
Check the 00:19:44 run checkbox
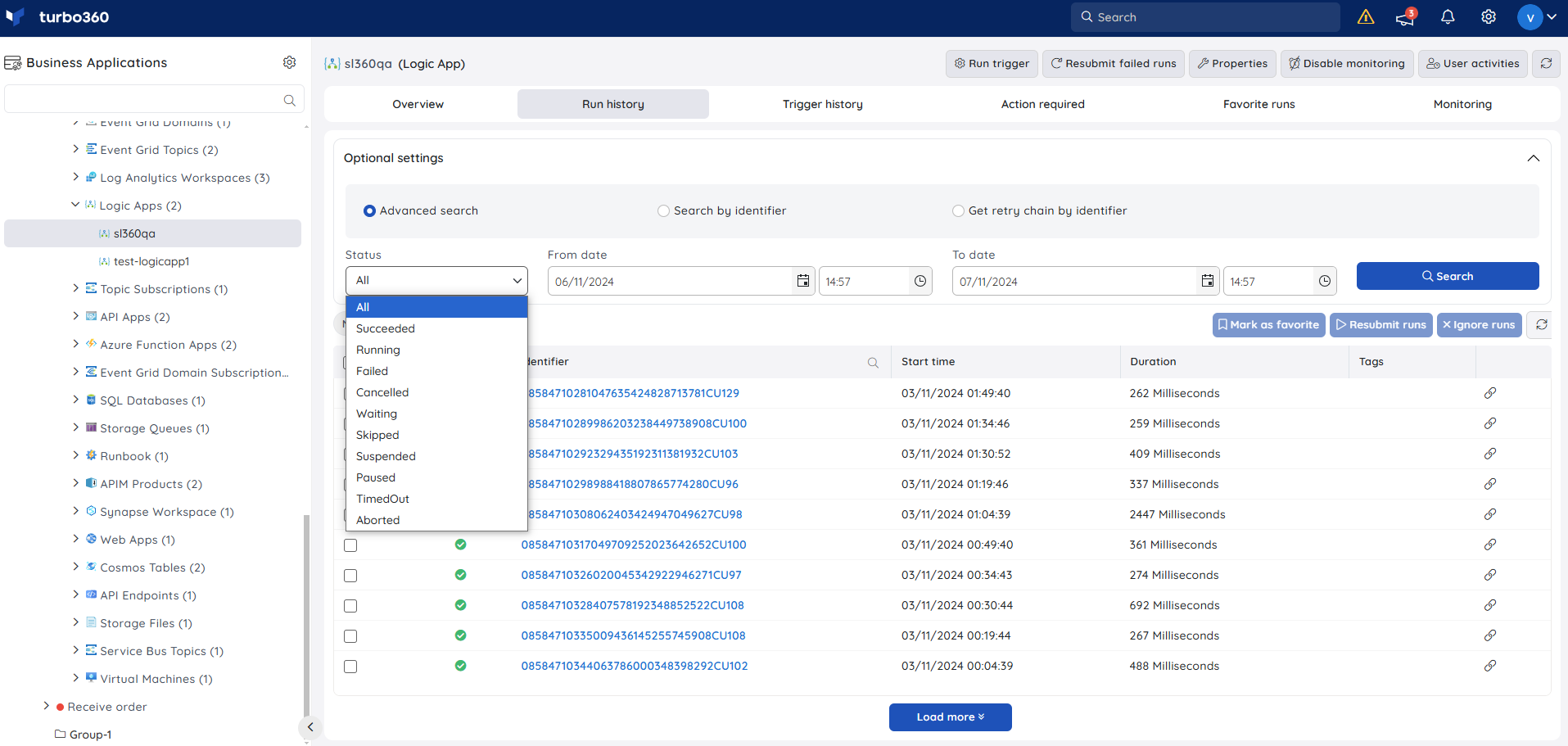350,636
